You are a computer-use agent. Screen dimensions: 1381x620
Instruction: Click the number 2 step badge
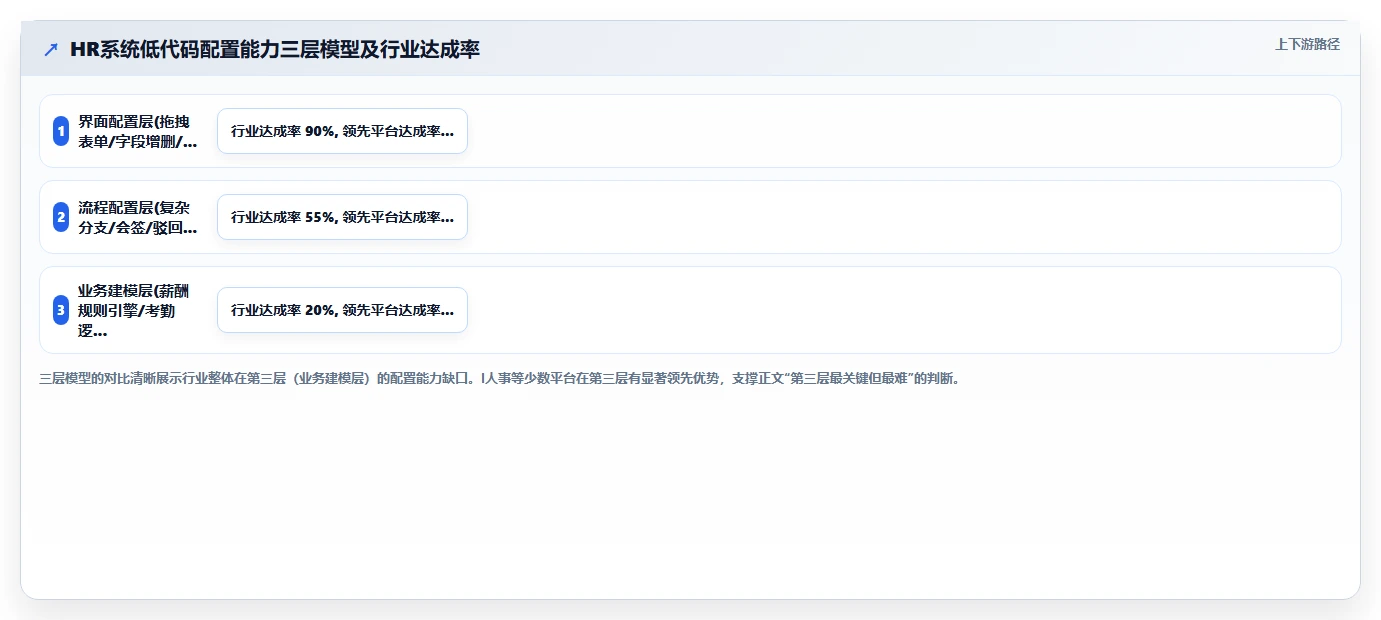(x=61, y=217)
